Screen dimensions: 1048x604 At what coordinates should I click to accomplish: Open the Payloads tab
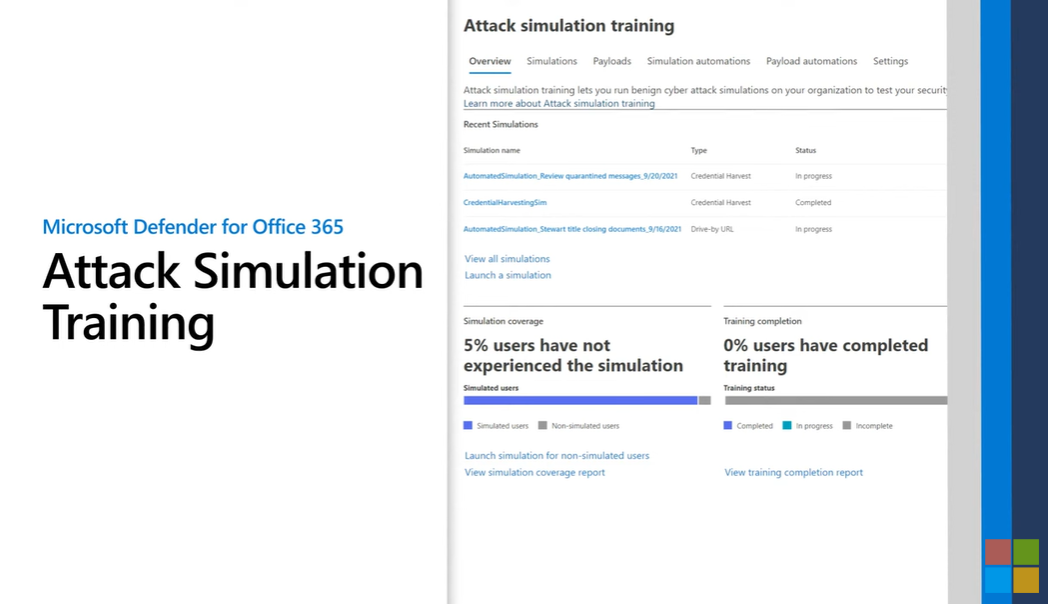coord(612,61)
